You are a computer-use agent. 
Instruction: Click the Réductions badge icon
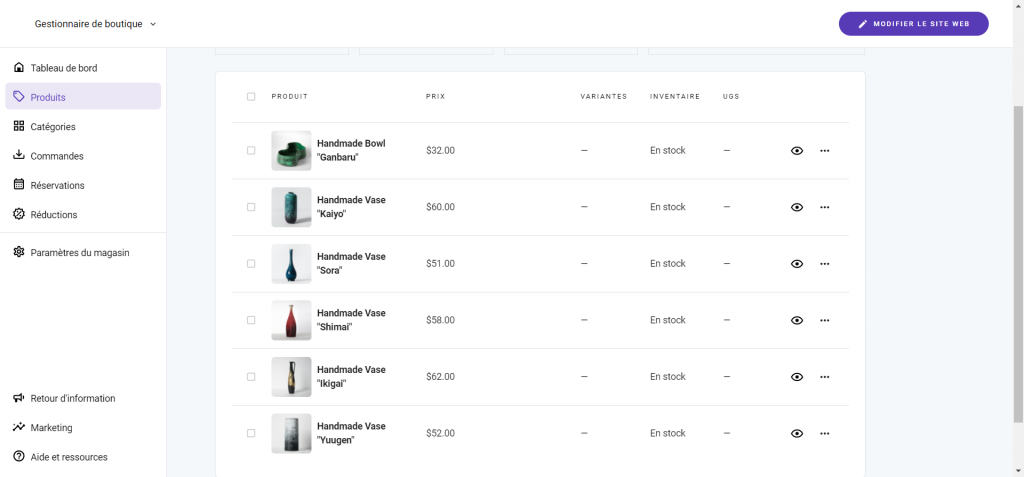19,214
